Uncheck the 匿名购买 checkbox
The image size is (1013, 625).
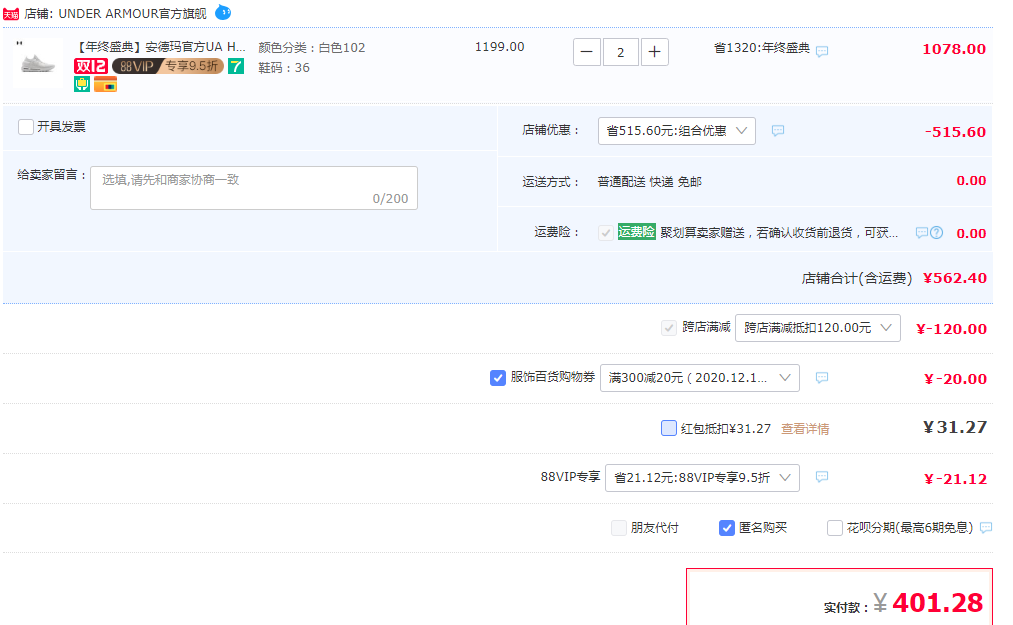point(726,528)
